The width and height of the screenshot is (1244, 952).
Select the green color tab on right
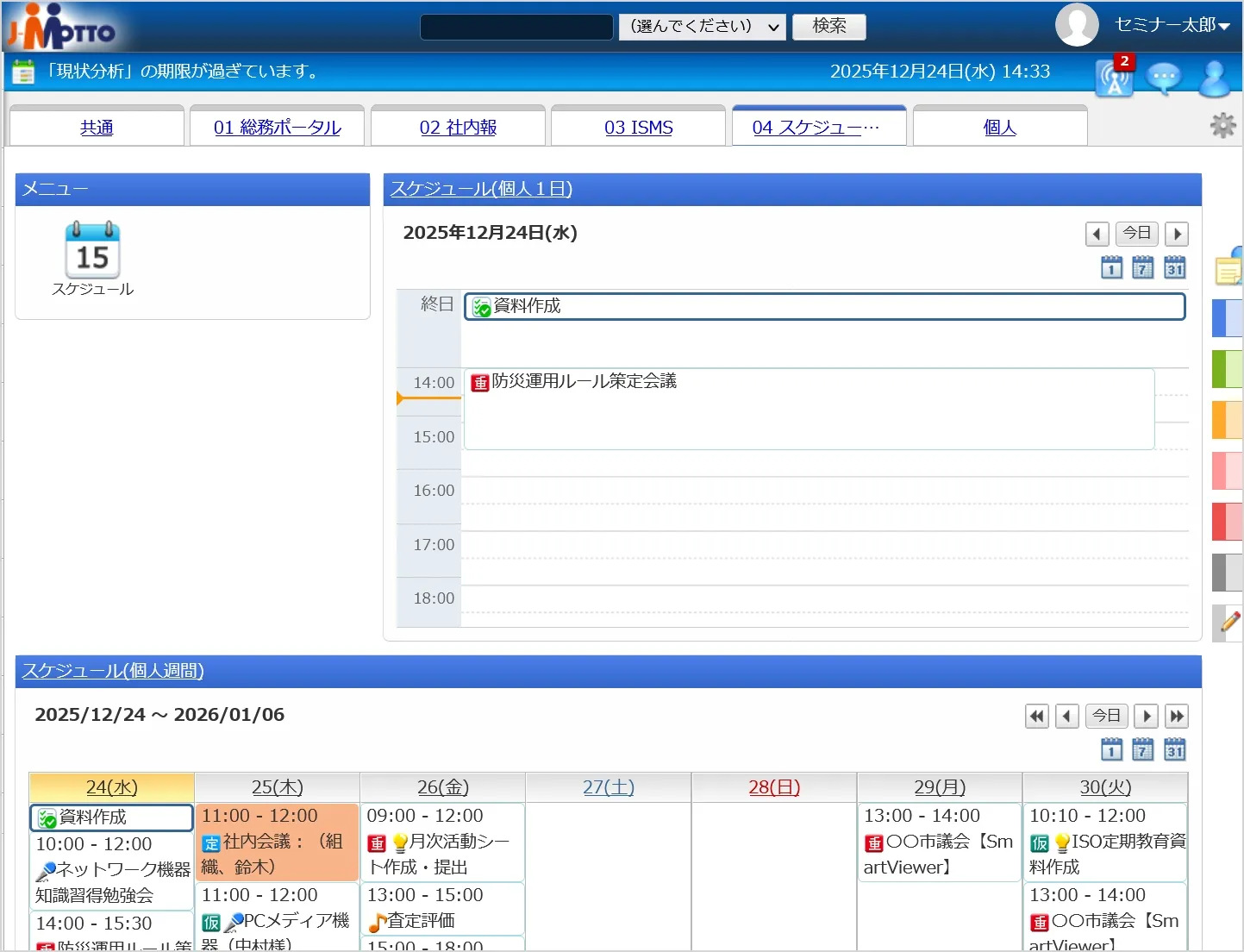1227,369
